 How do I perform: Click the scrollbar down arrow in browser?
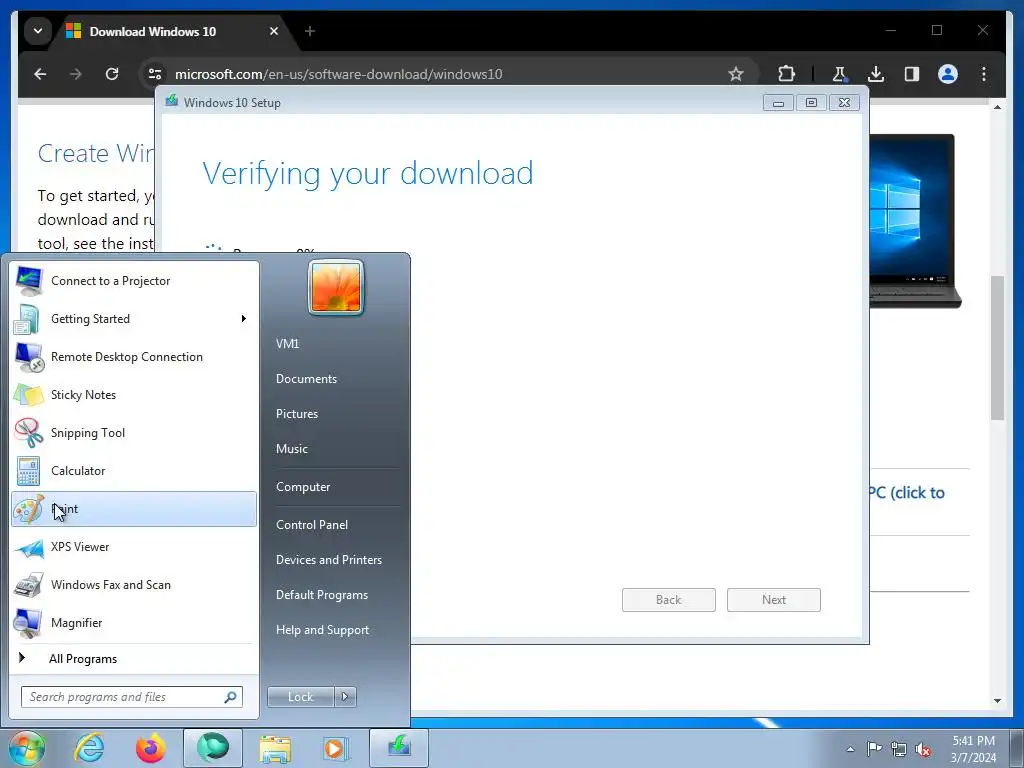[997, 701]
